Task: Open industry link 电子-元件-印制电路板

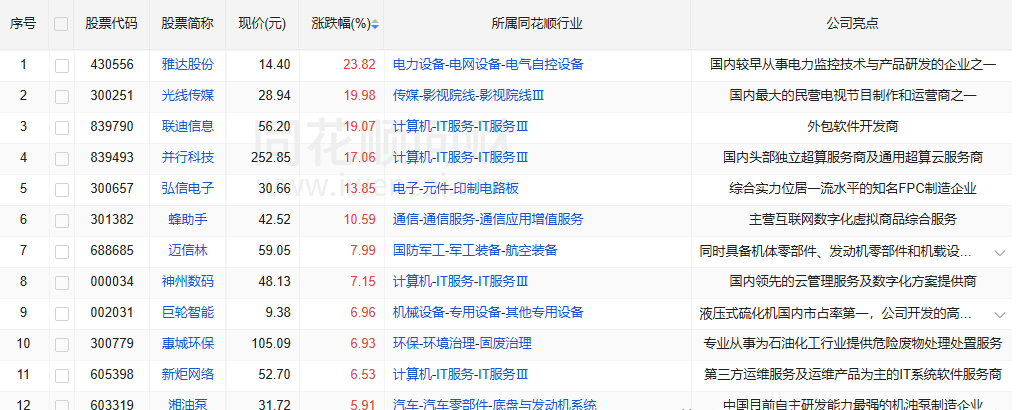Action: click(x=456, y=188)
